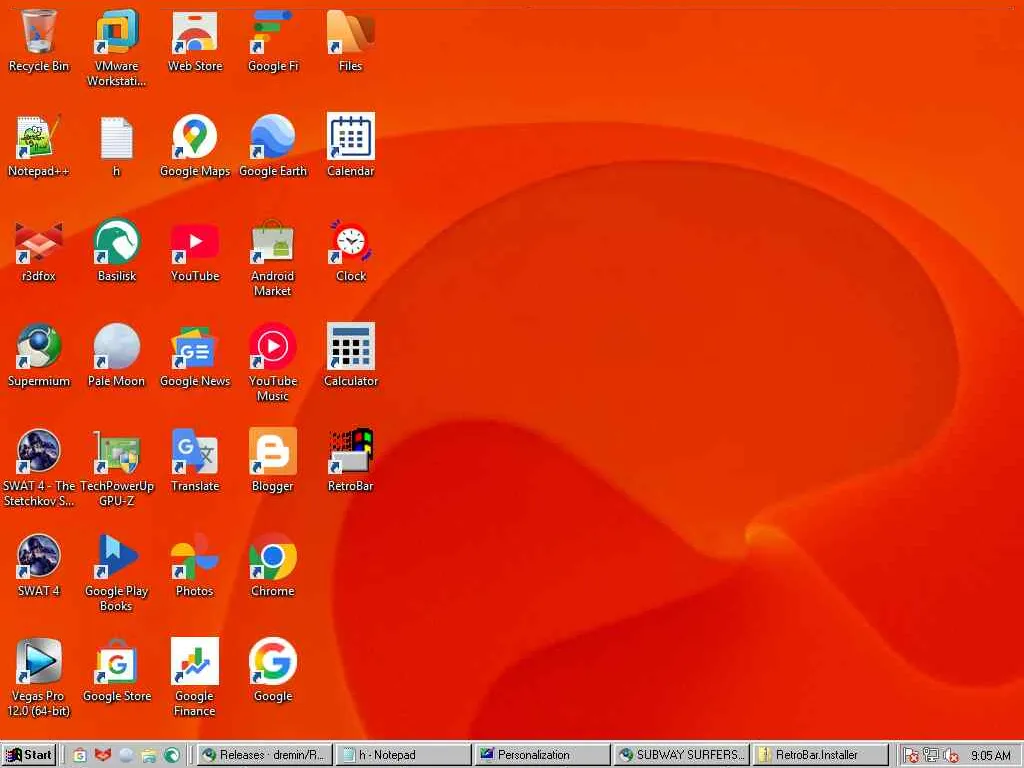Open the Google News shortcut
Screen dimensions: 1024x768
(195, 356)
